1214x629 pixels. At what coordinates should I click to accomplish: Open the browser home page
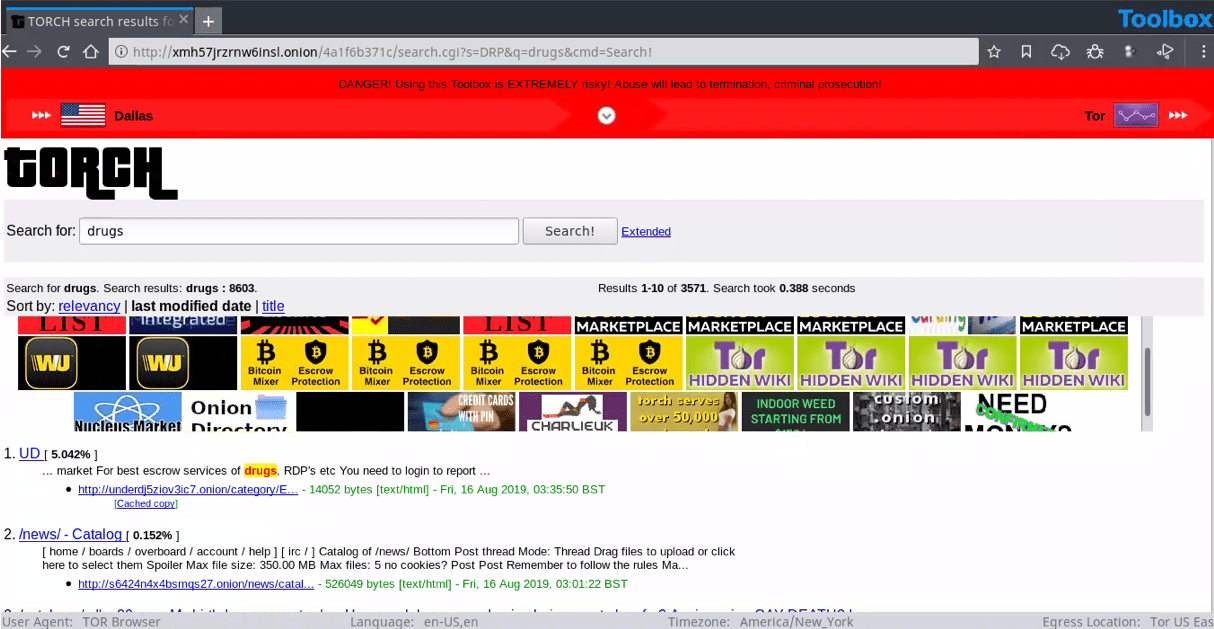click(x=91, y=51)
